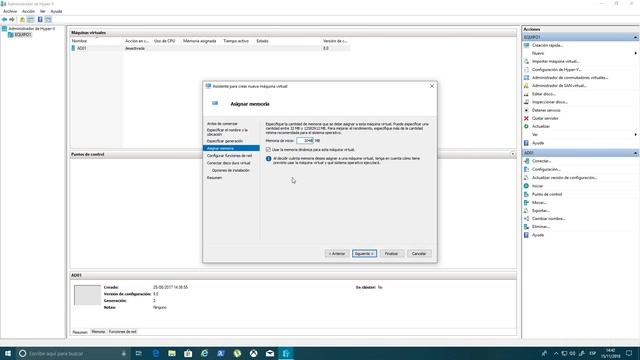640x360 pixels.
Task: Go to Conectar disco duro virtual step
Action: [x=229, y=163]
